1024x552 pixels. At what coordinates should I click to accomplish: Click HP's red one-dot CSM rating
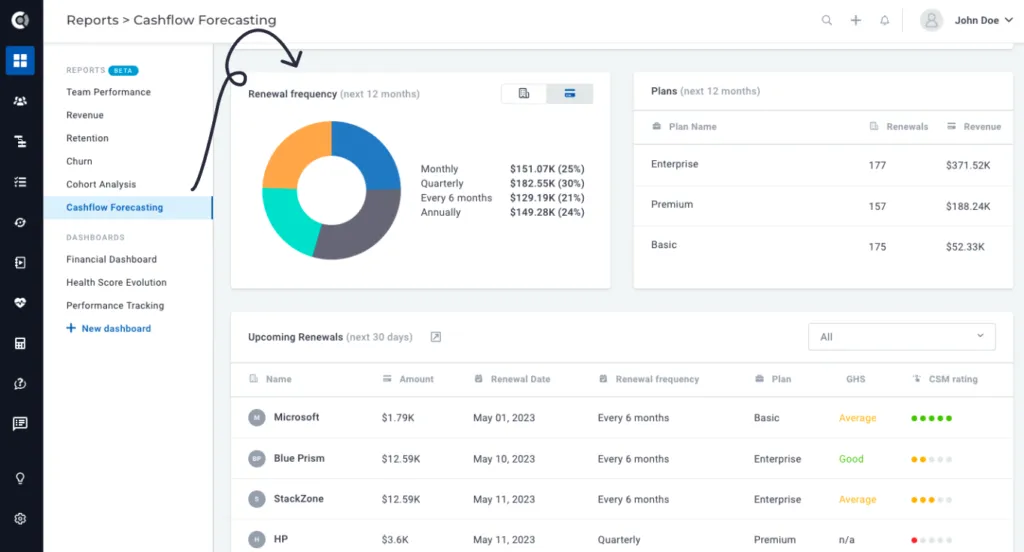(932, 540)
